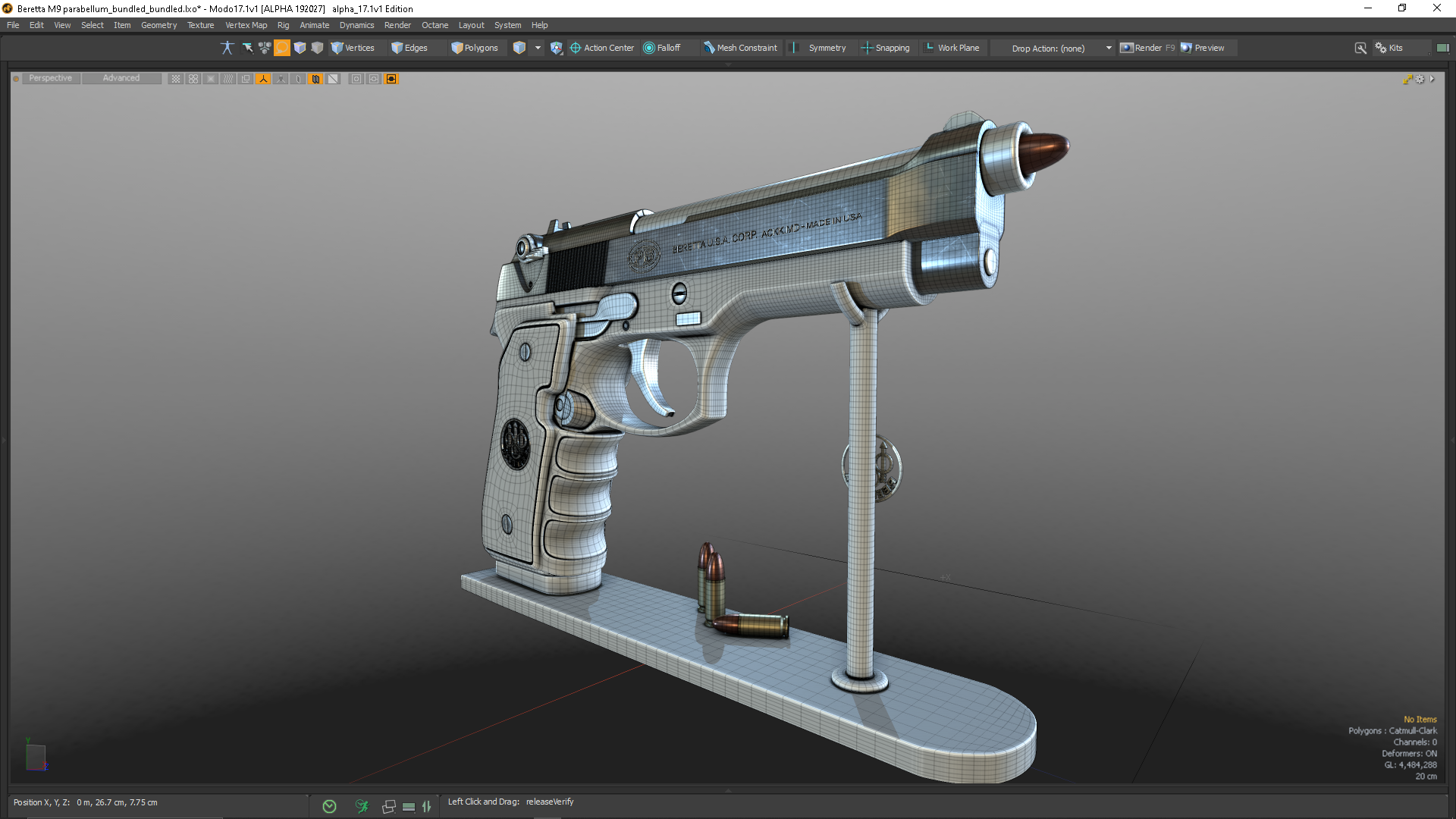Screen dimensions: 1456x819
Task: Open the Drop Action dropdown
Action: pyautogui.click(x=1062, y=48)
